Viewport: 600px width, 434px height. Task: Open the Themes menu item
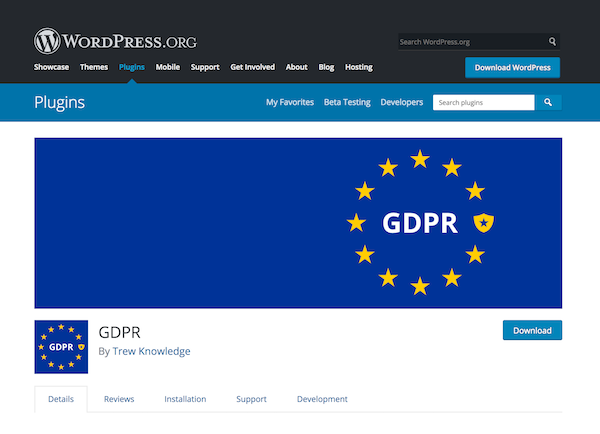pos(94,67)
